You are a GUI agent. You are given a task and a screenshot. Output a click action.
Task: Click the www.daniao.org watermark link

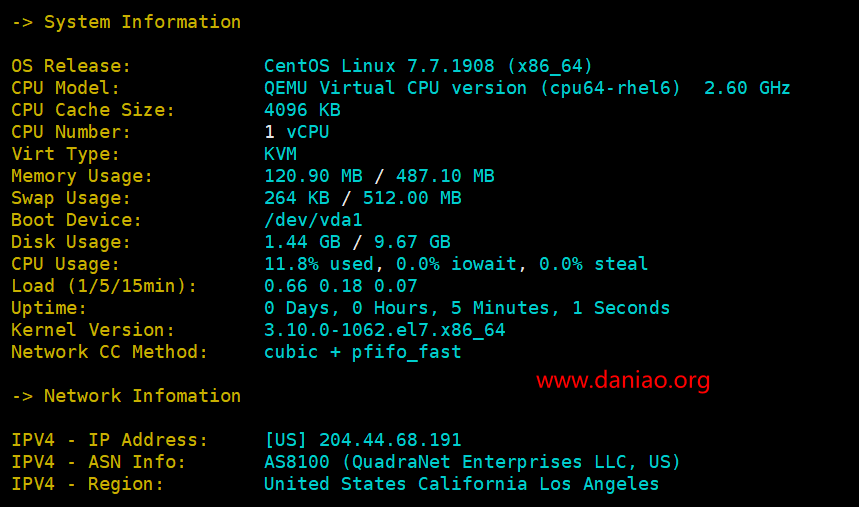(x=623, y=380)
